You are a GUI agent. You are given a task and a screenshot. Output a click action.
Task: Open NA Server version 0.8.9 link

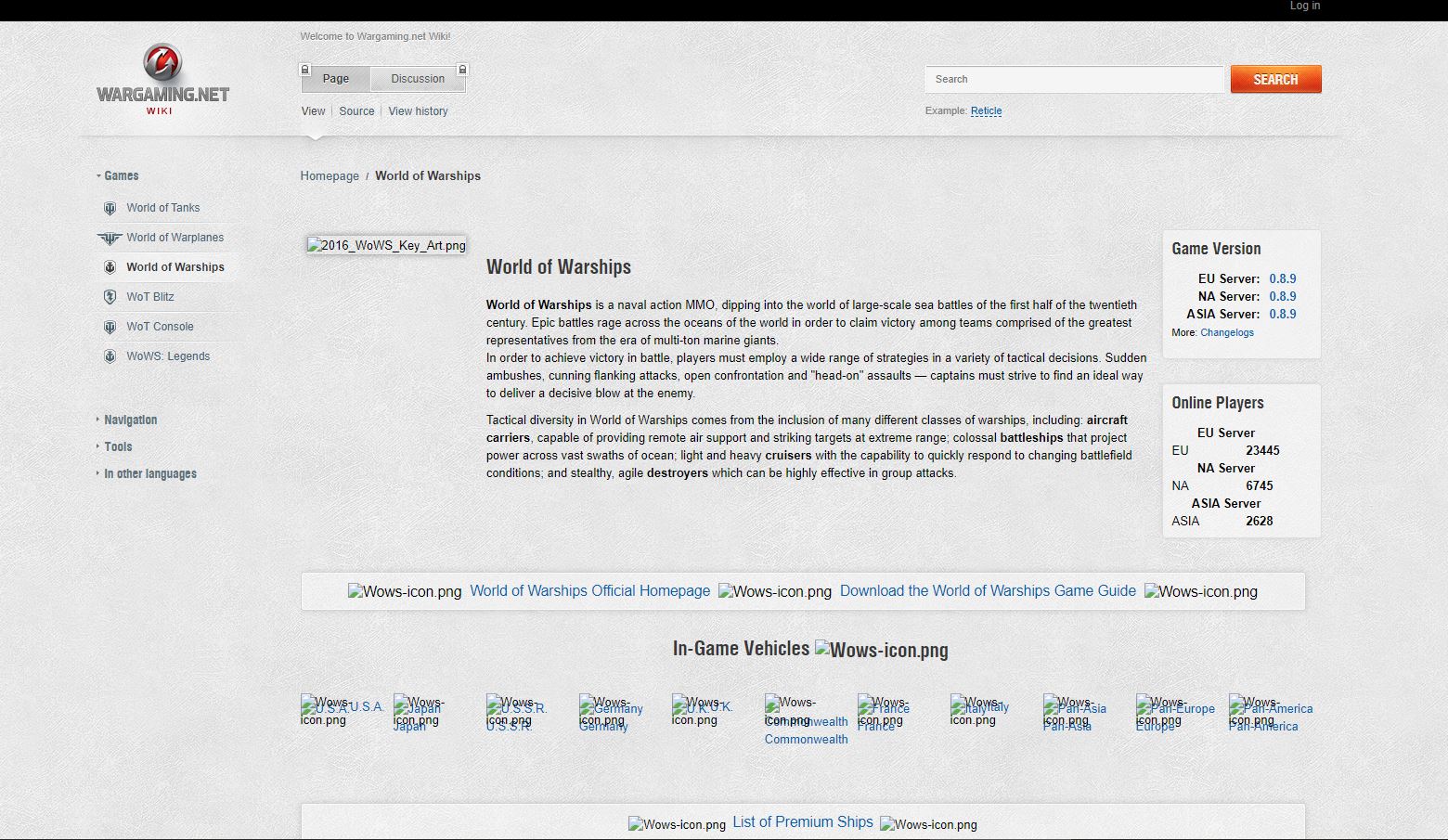(x=1283, y=296)
